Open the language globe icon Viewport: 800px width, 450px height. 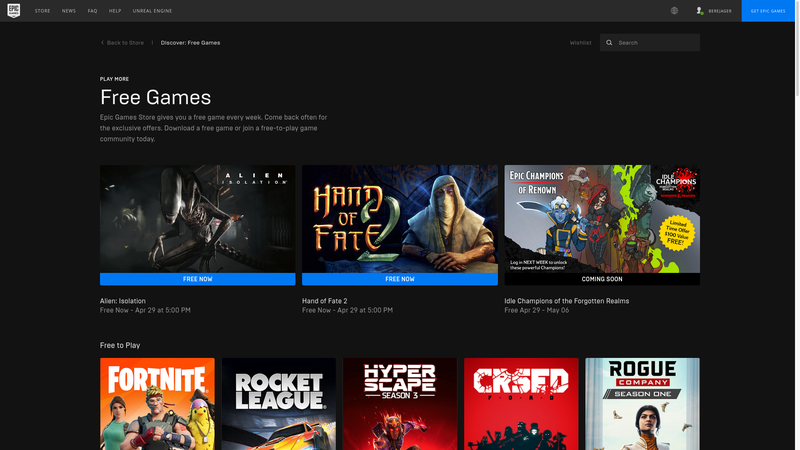(x=674, y=11)
